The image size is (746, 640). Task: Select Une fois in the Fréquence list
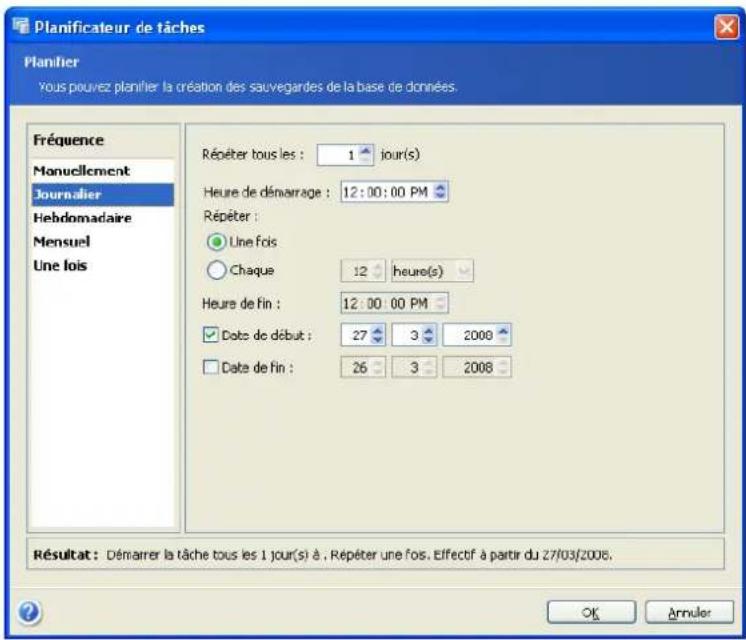tap(103, 266)
